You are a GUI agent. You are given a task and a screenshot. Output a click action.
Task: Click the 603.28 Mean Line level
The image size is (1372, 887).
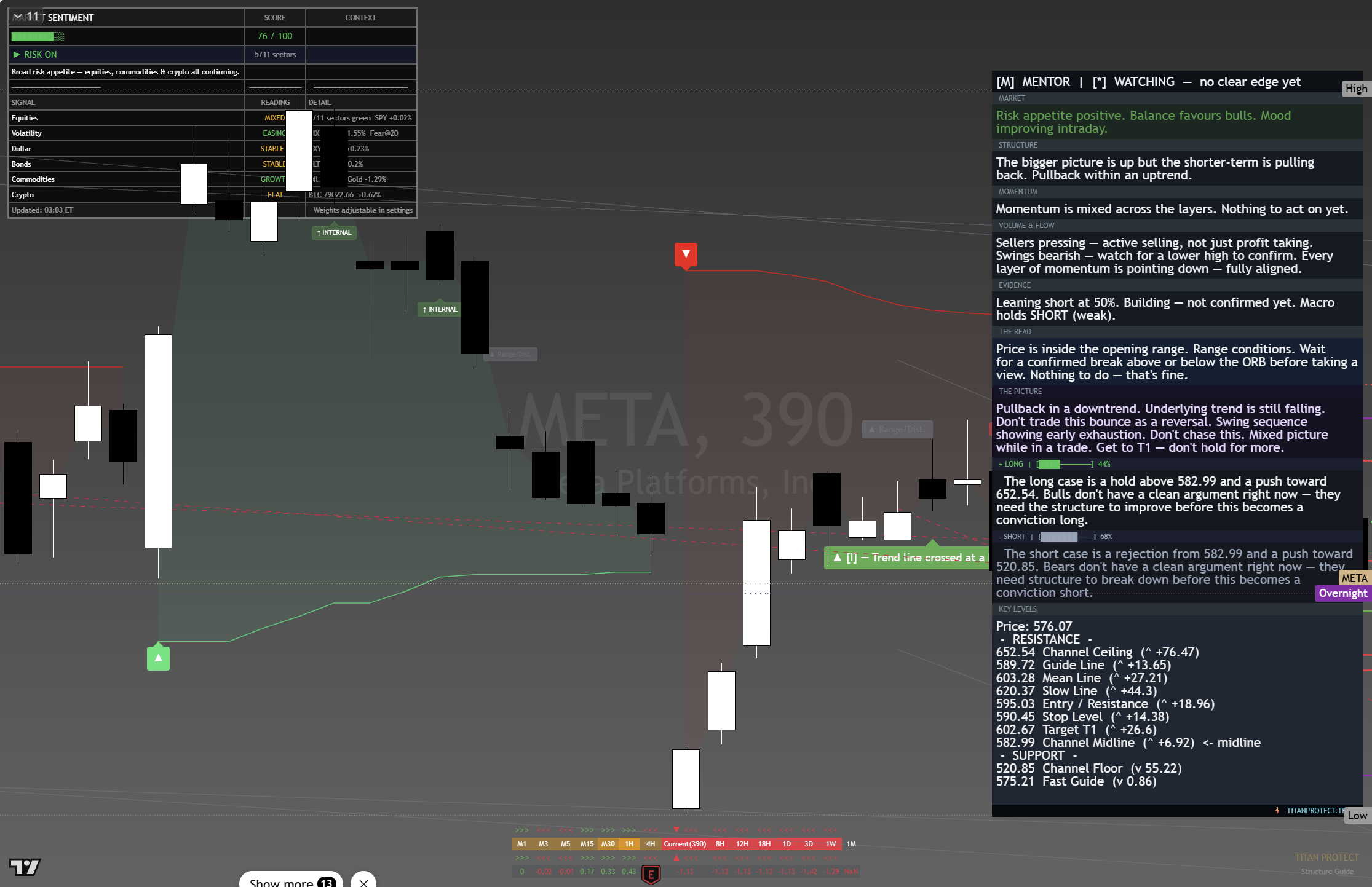point(1081,678)
